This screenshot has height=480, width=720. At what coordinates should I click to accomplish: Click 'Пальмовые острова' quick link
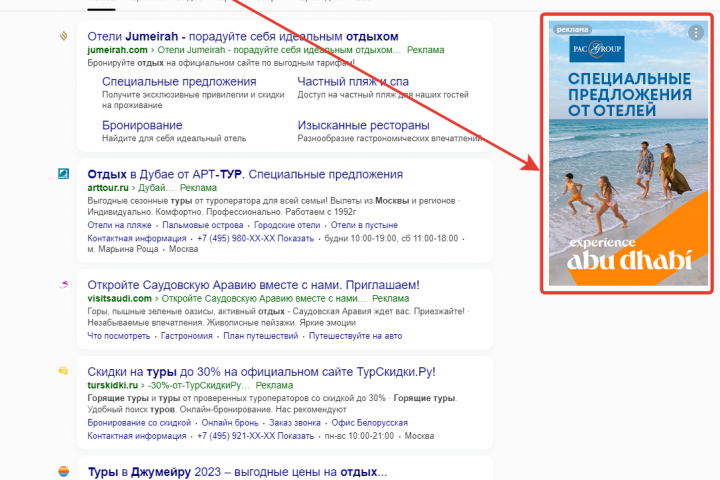(202, 225)
